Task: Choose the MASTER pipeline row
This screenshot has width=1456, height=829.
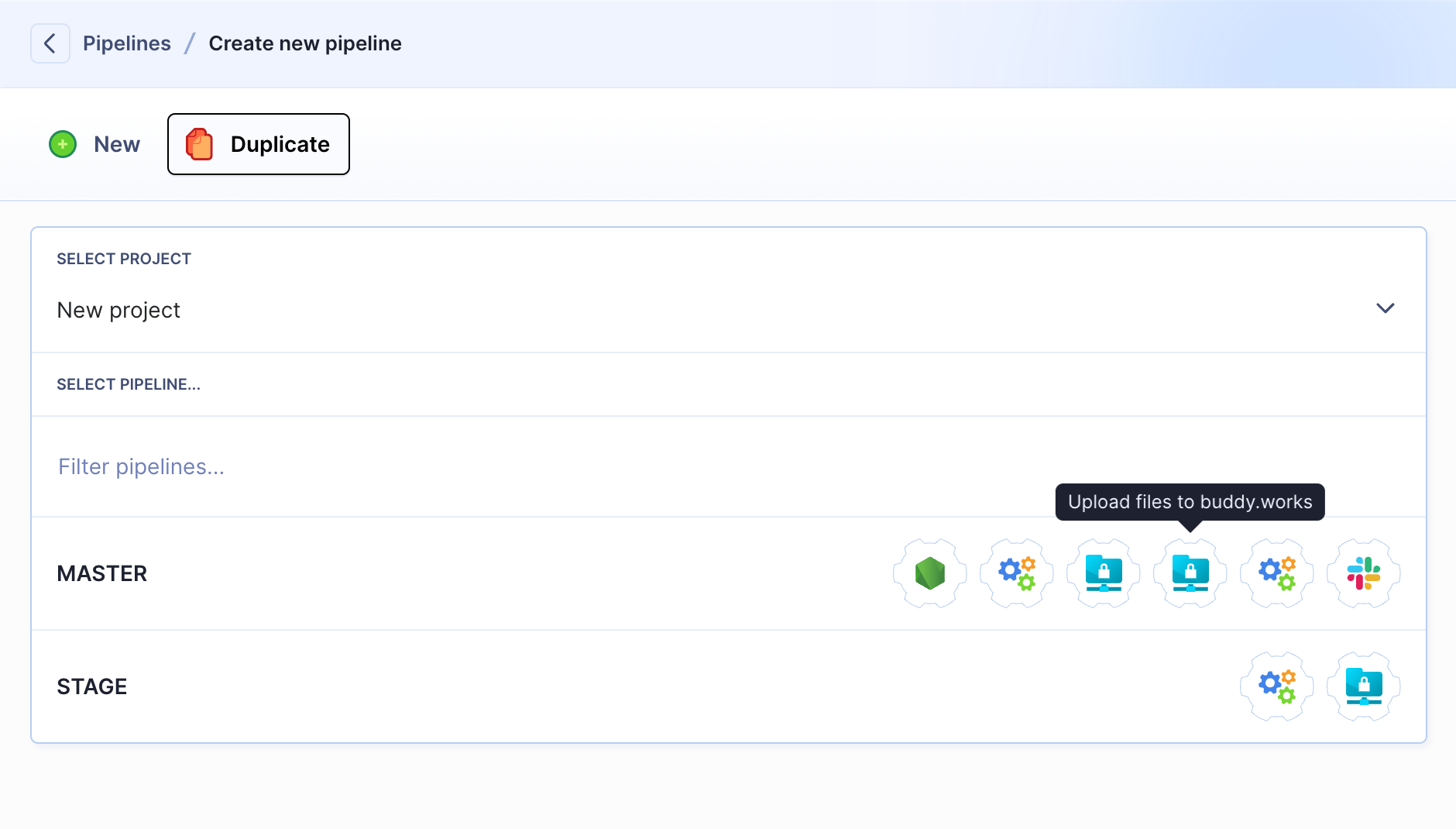Action: [728, 573]
